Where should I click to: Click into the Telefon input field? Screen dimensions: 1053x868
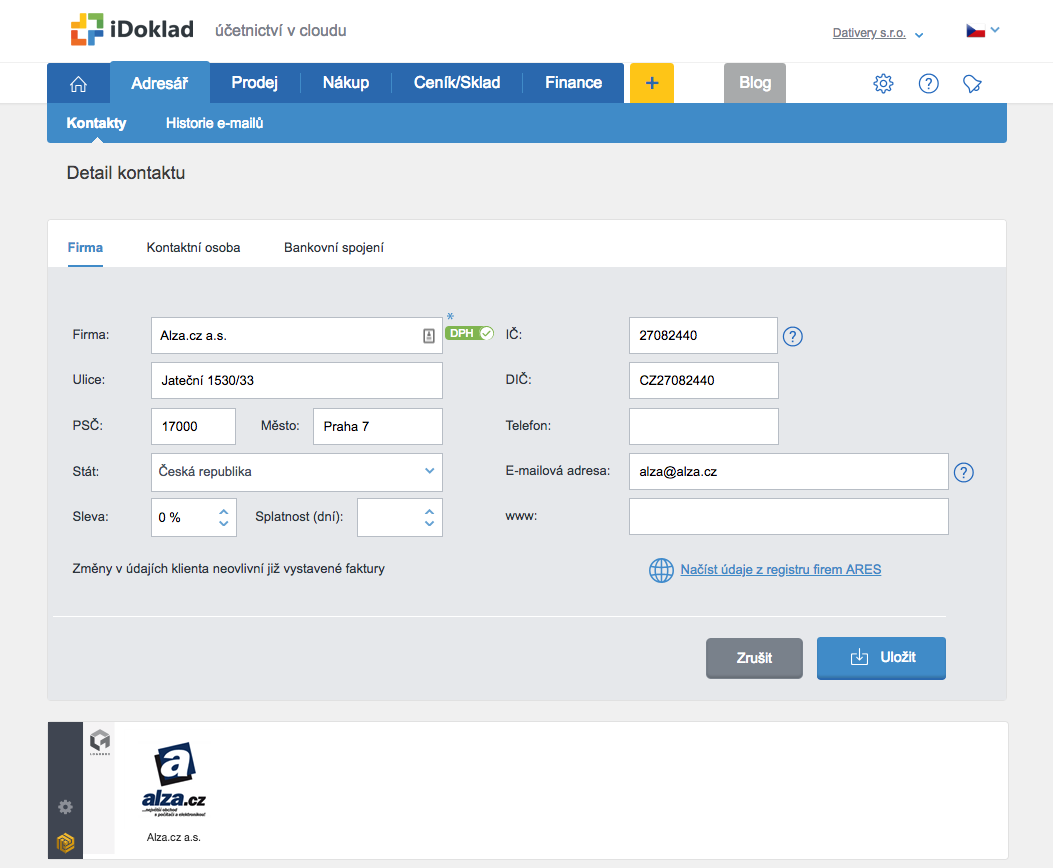click(x=703, y=426)
